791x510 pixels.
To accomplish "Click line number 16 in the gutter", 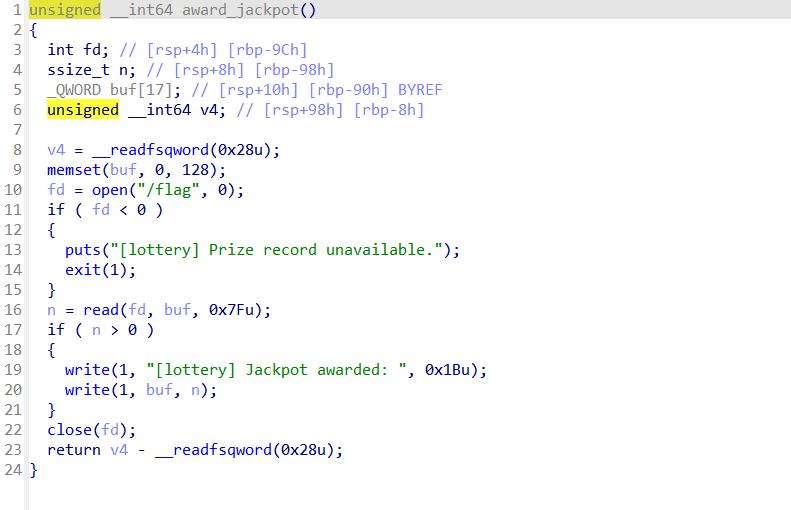I will click(x=13, y=310).
